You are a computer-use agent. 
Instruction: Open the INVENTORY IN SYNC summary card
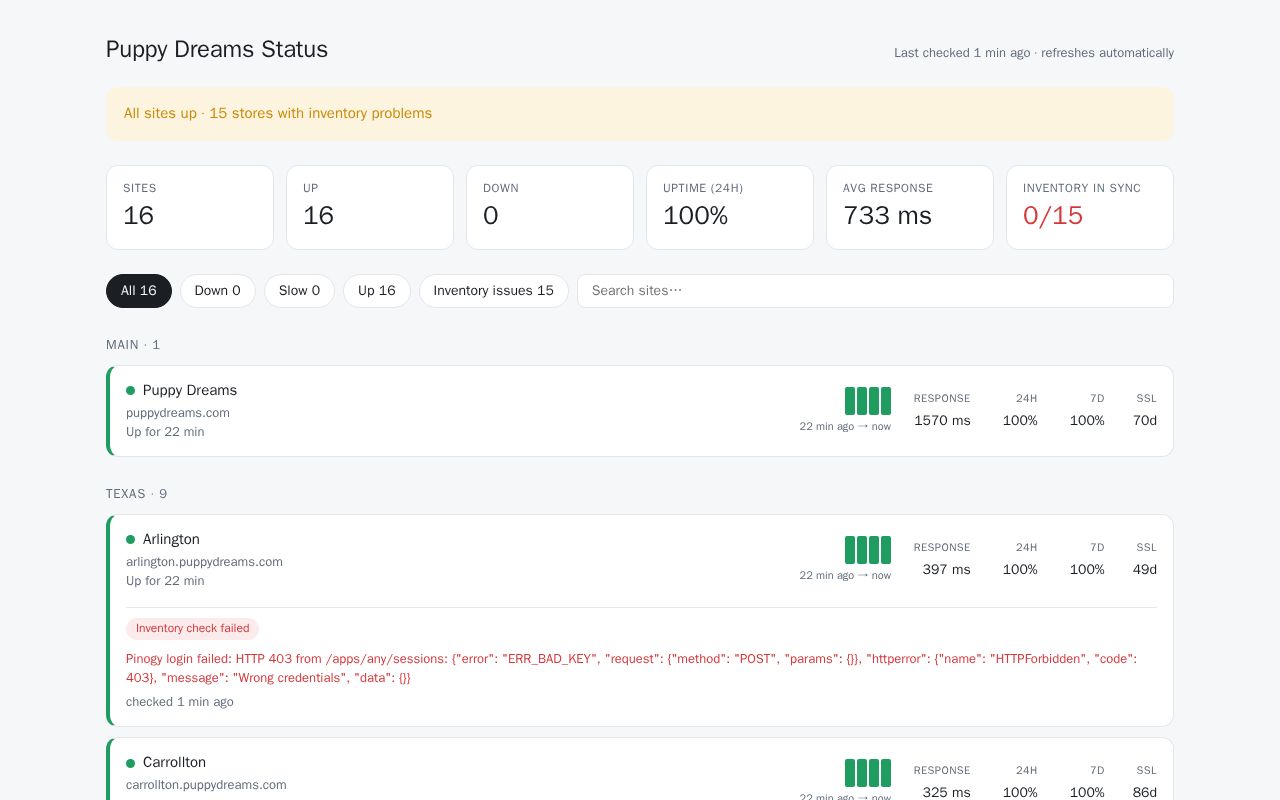coord(1090,207)
